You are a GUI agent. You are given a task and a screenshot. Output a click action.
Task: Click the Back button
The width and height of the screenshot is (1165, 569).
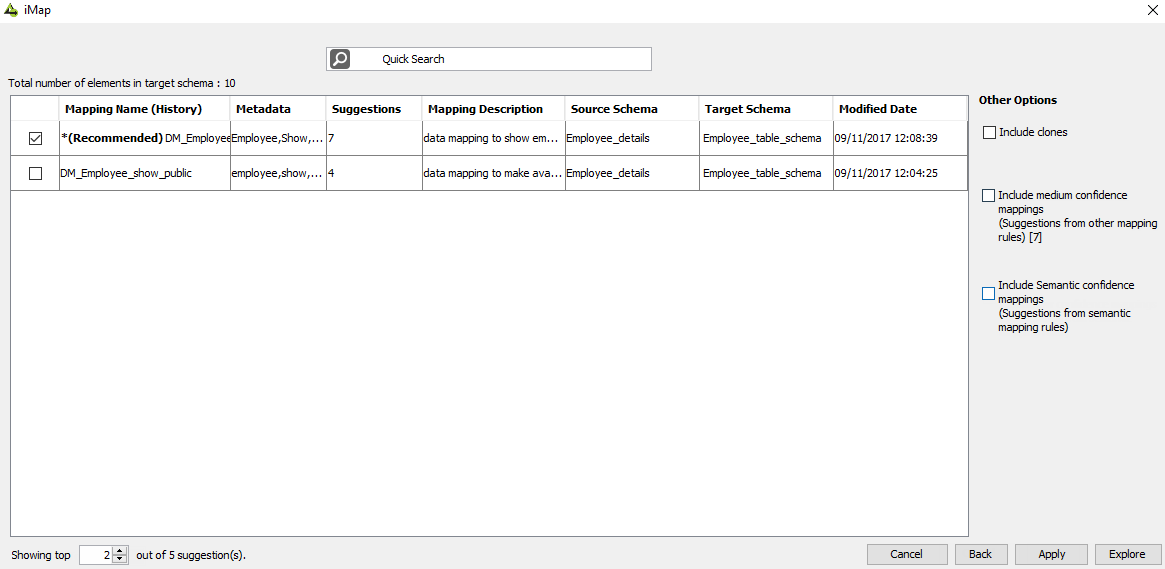pos(980,554)
